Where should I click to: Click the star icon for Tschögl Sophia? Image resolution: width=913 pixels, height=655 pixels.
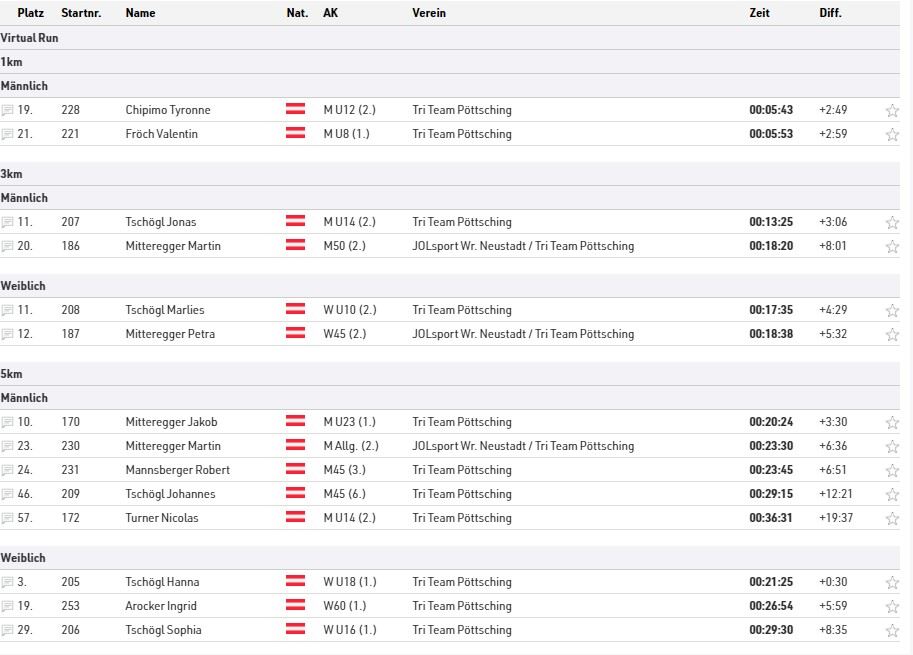click(x=892, y=631)
